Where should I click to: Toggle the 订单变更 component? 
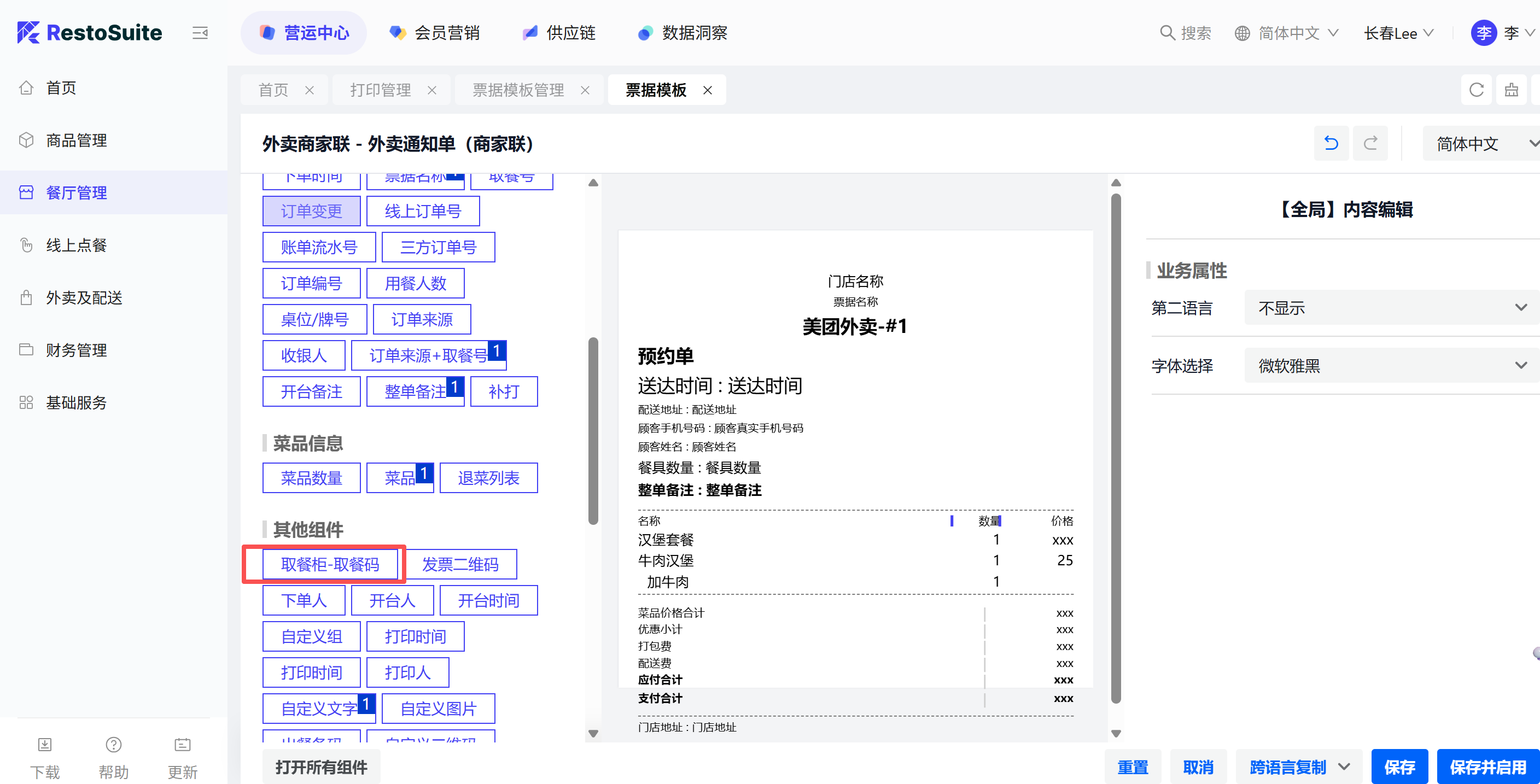tap(312, 212)
